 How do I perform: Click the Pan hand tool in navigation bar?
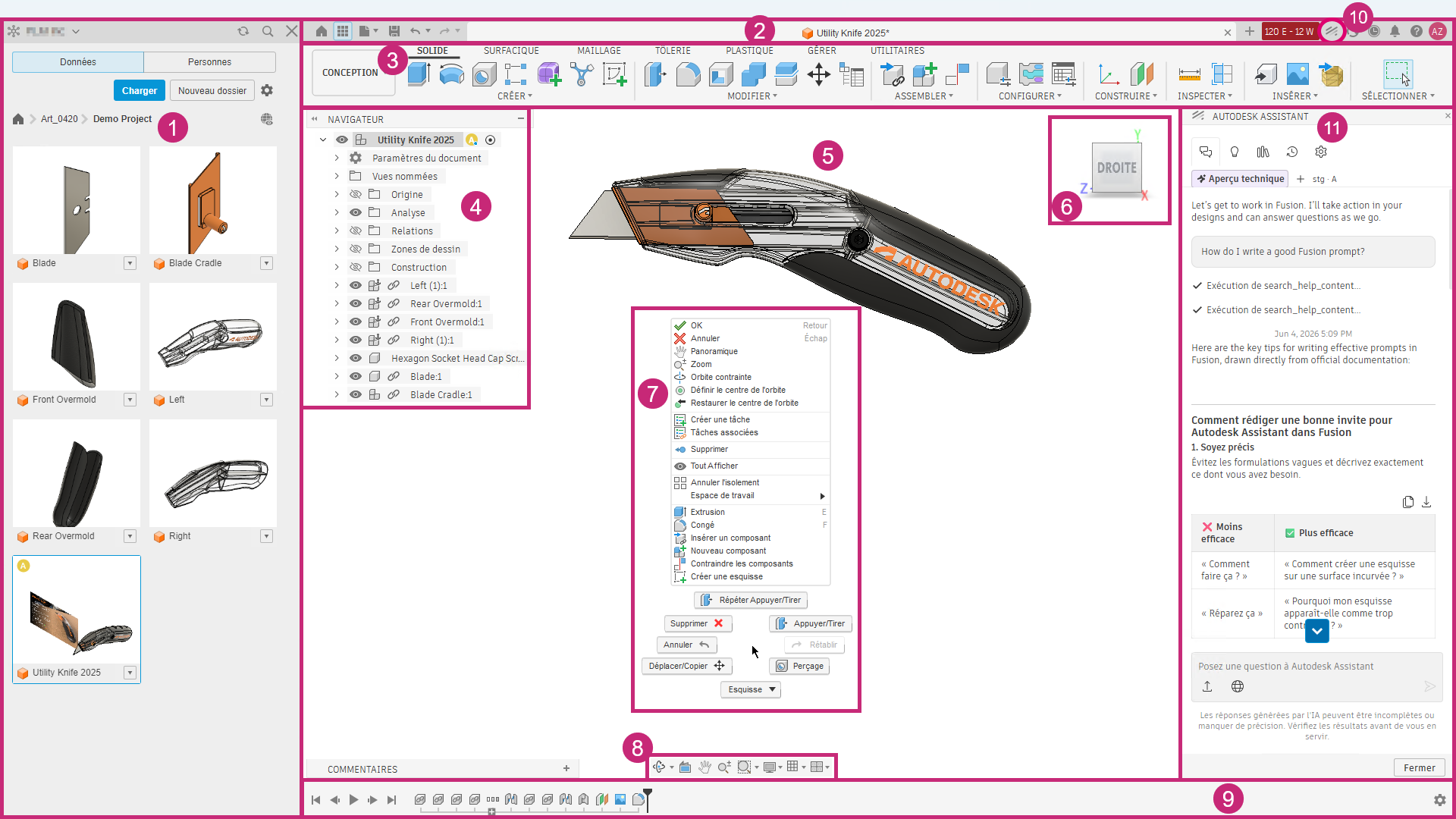pyautogui.click(x=704, y=767)
